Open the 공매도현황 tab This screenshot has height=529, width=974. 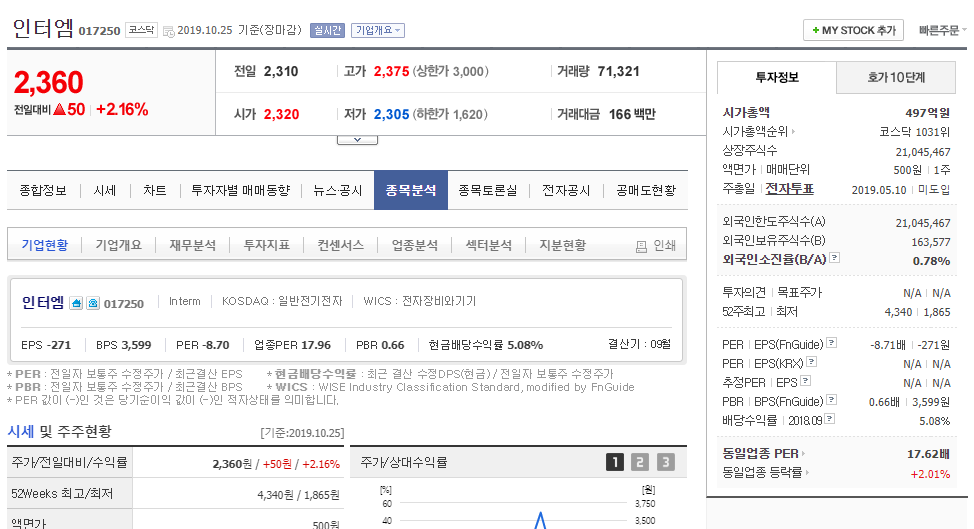(x=646, y=191)
